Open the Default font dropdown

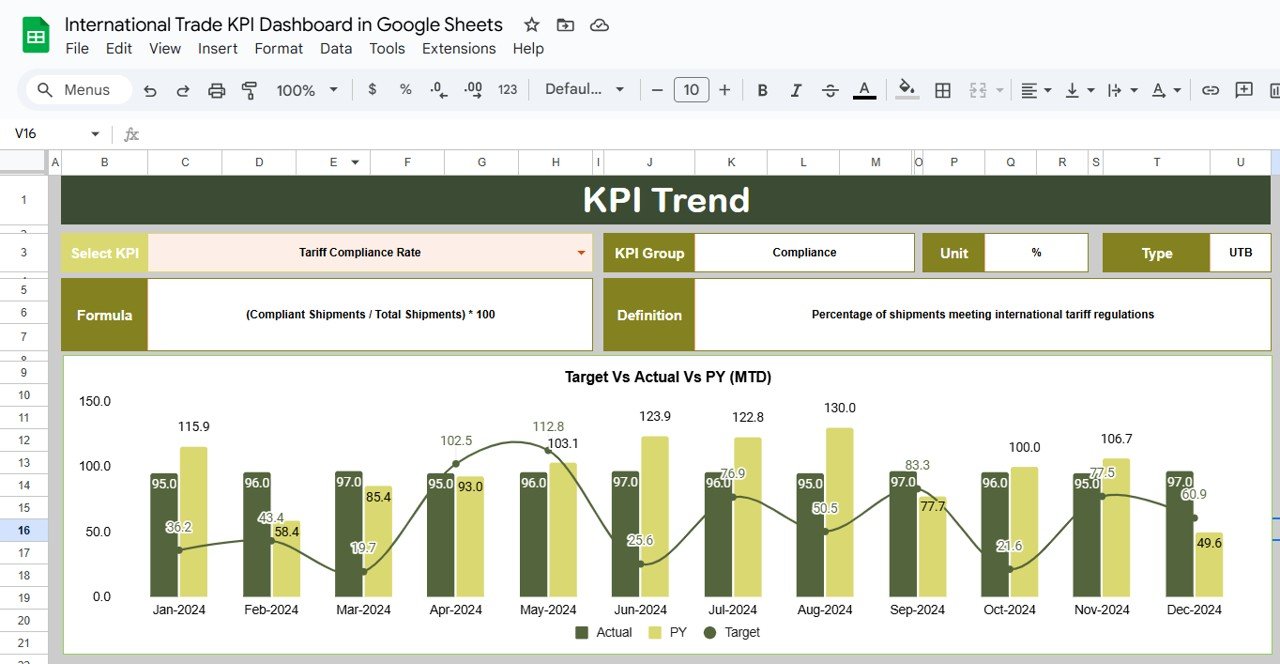coord(585,89)
